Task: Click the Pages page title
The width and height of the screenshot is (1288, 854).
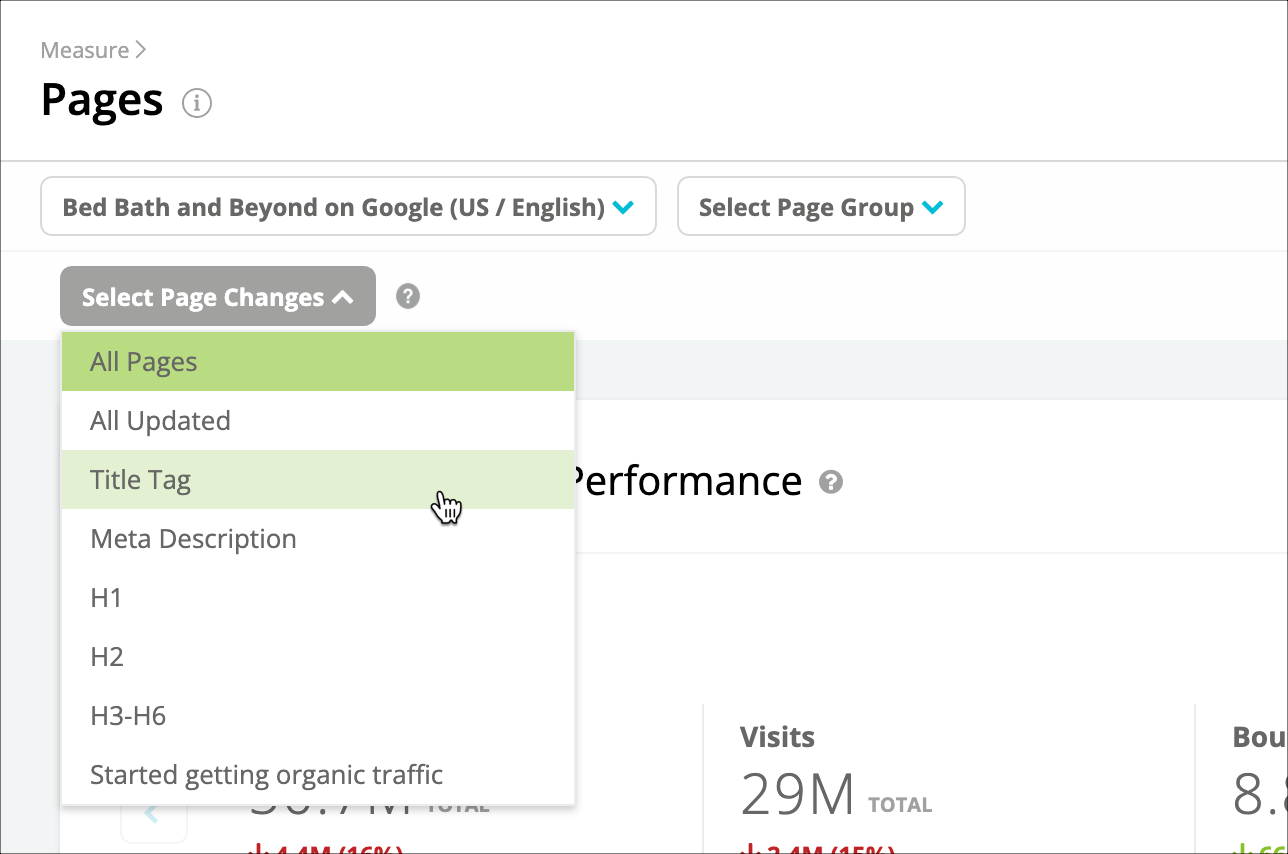Action: [102, 100]
